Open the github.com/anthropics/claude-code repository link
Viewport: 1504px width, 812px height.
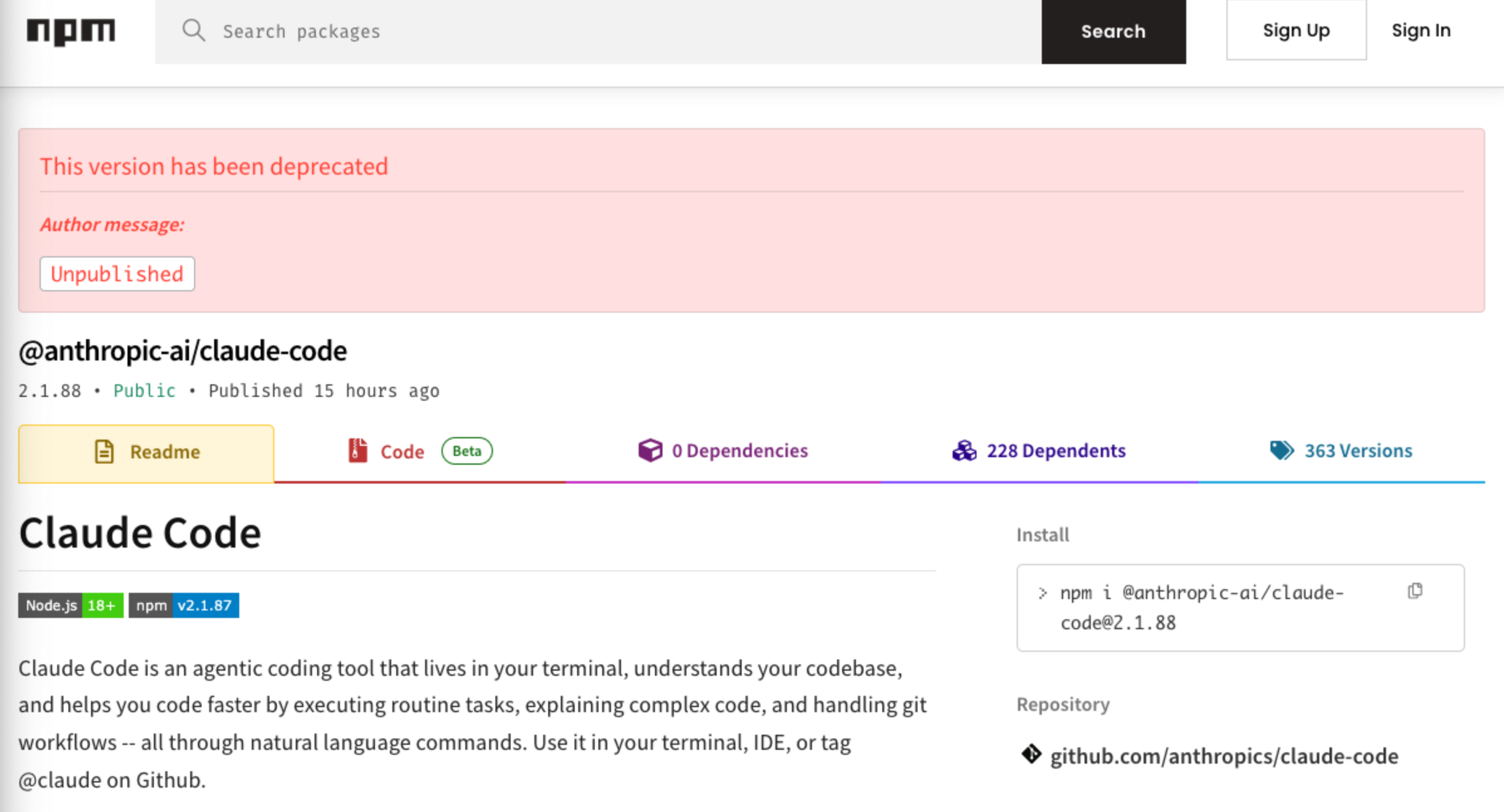pyautogui.click(x=1224, y=755)
